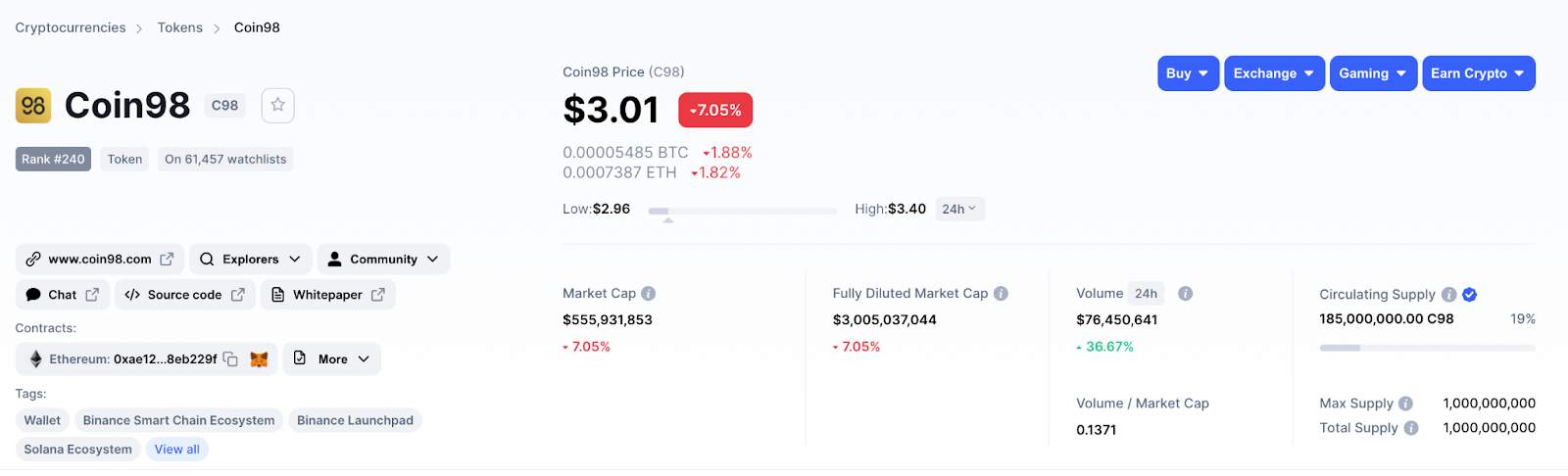Expand the More contracts dropdown
Screen dimensions: 1568x476
(332, 359)
